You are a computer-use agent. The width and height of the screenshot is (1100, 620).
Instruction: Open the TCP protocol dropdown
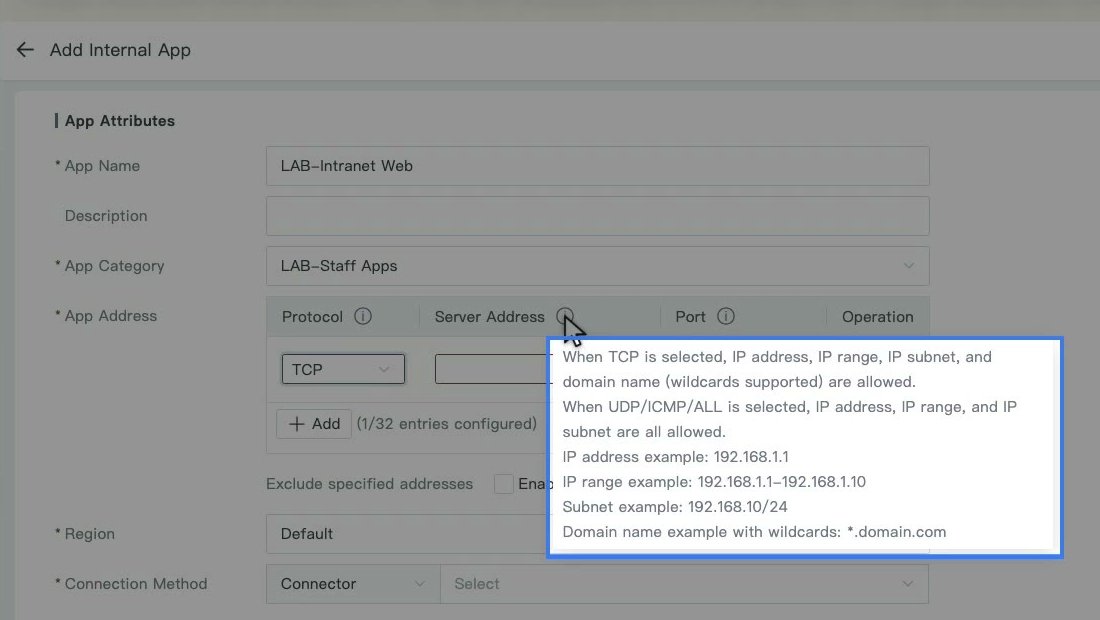tap(343, 369)
